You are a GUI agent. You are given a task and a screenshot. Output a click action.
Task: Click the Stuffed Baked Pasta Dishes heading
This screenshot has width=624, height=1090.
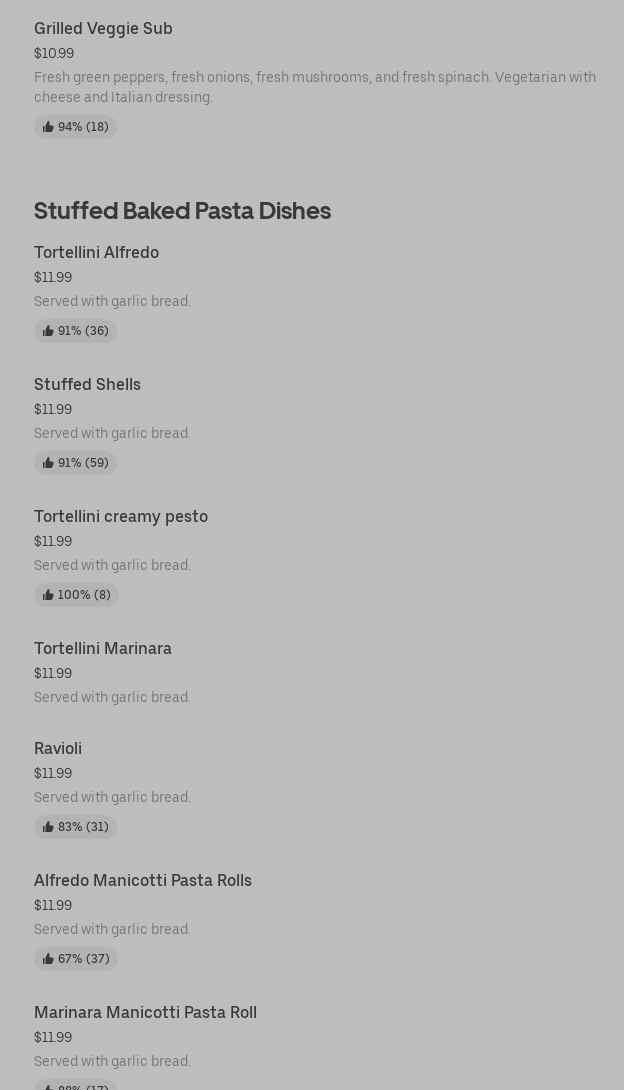pyautogui.click(x=182, y=210)
